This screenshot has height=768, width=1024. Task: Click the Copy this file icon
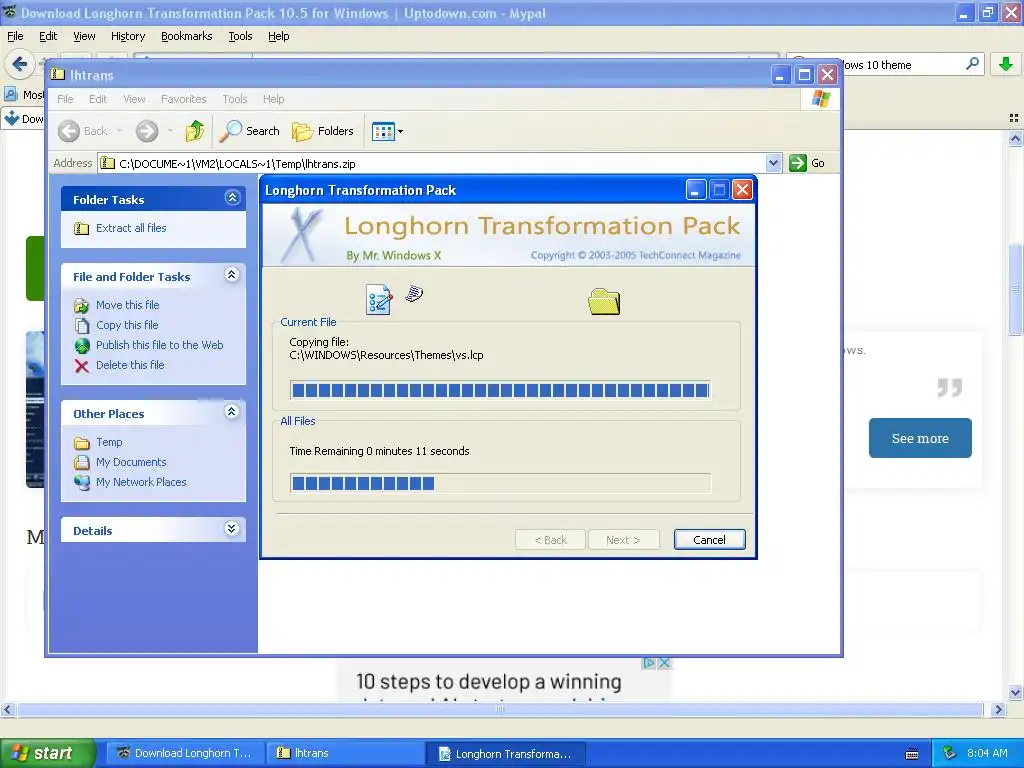click(82, 326)
